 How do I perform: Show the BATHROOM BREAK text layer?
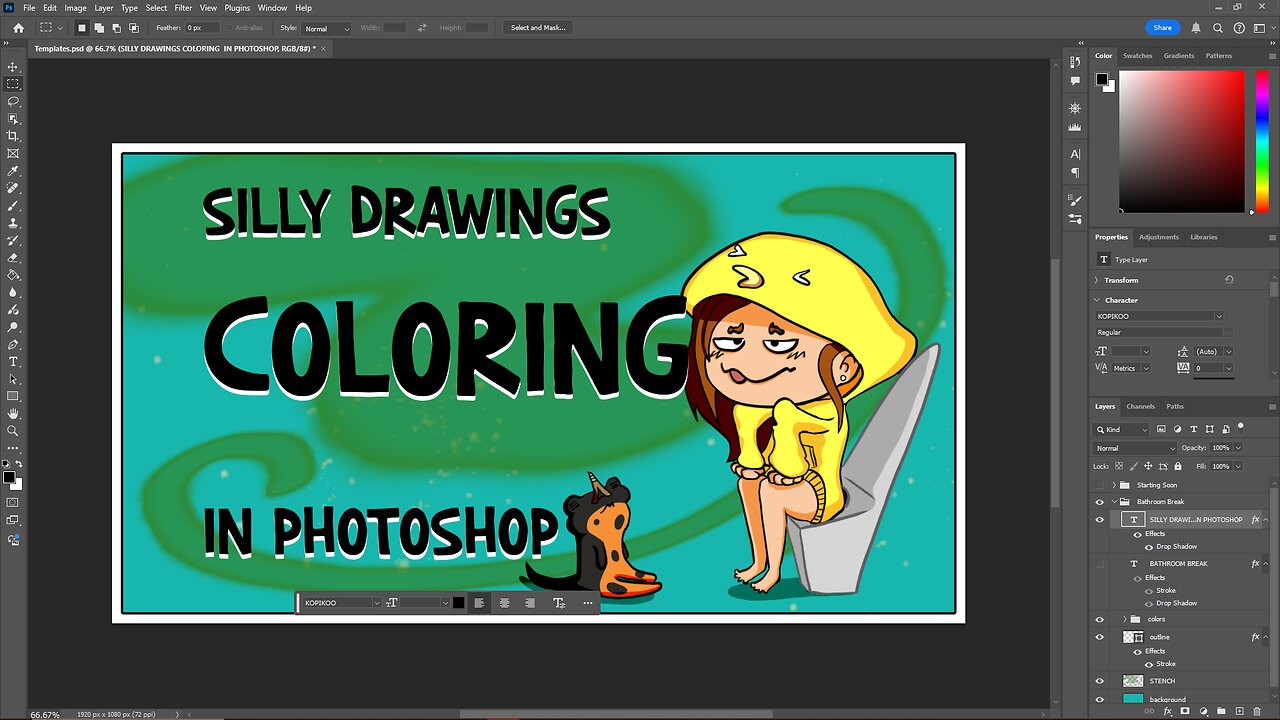[1100, 564]
